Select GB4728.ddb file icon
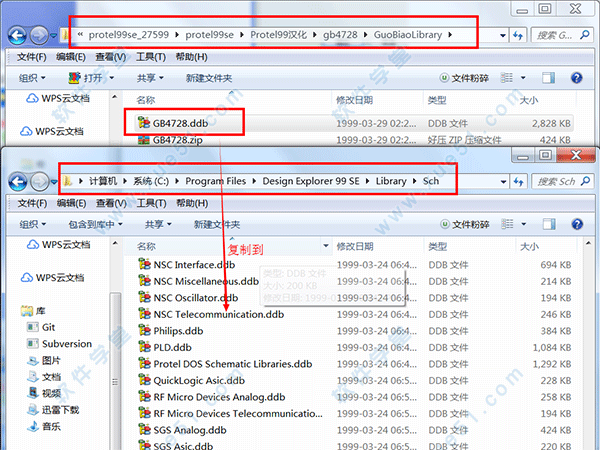This screenshot has width=600, height=450. coord(144,123)
